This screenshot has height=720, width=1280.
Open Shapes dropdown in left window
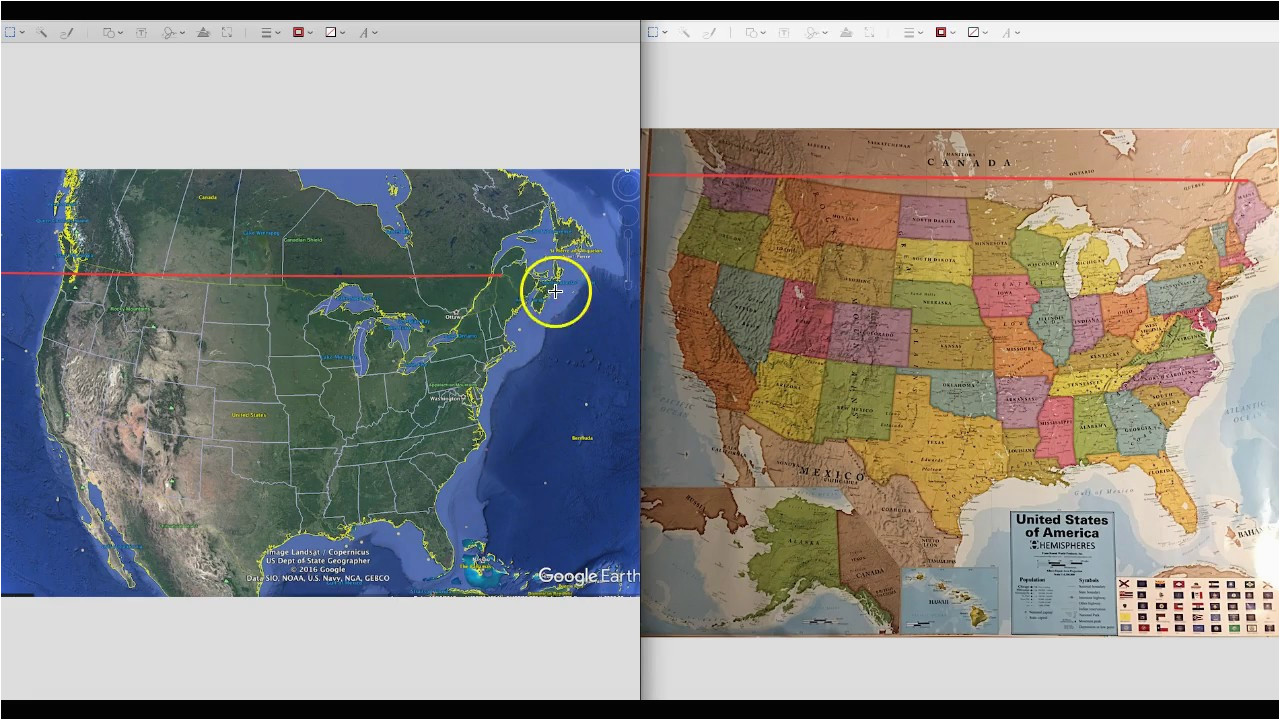(113, 32)
